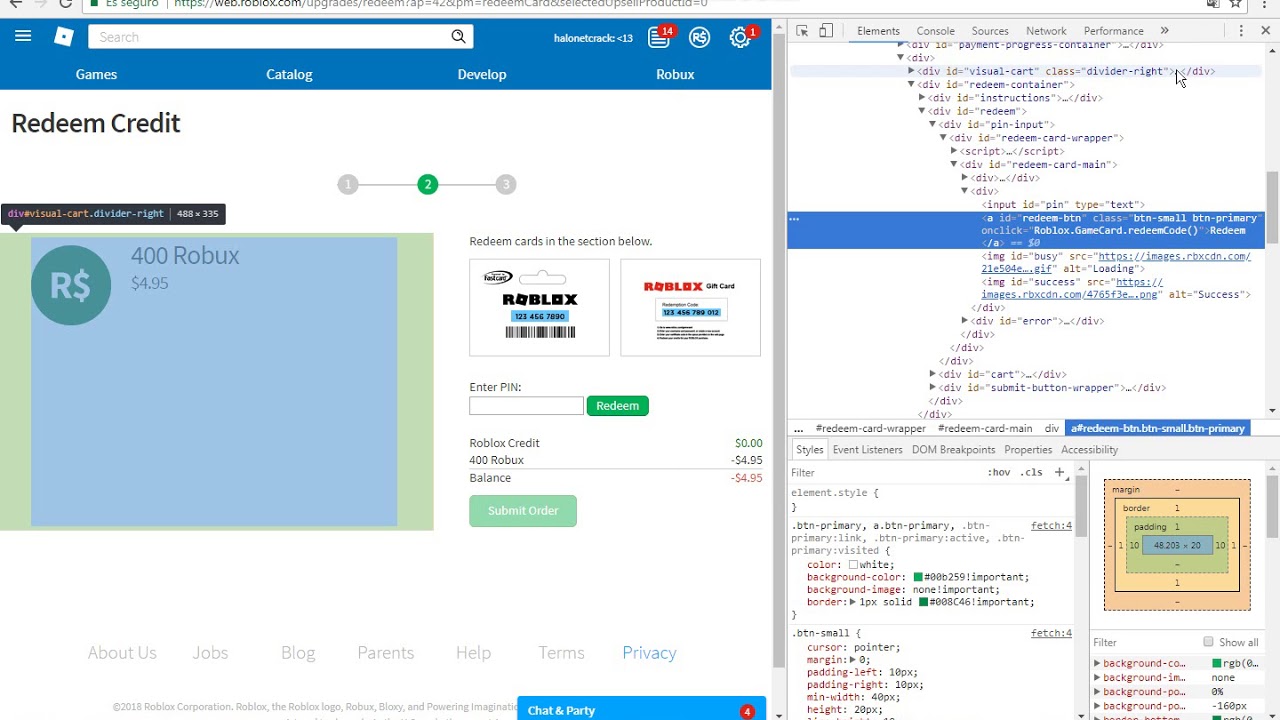Image resolution: width=1280 pixels, height=720 pixels.
Task: Toggle the :hov element state button
Action: click(x=998, y=472)
